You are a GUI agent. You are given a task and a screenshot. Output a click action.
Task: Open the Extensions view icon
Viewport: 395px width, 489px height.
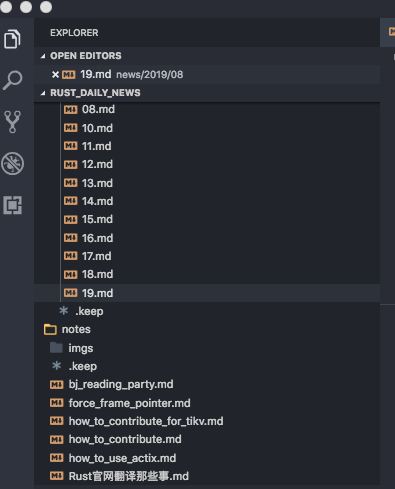(x=12, y=205)
